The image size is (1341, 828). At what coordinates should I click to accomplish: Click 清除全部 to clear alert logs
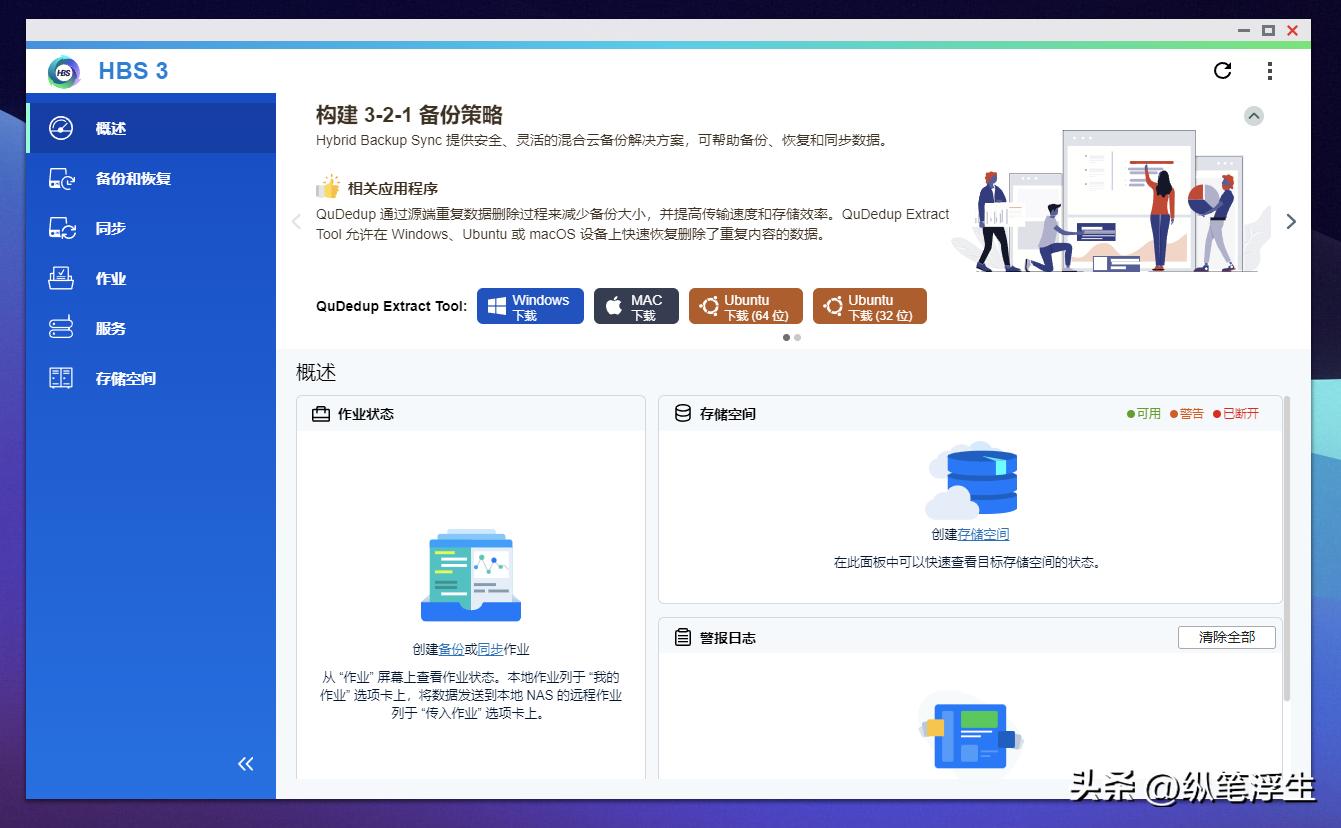pos(1226,637)
